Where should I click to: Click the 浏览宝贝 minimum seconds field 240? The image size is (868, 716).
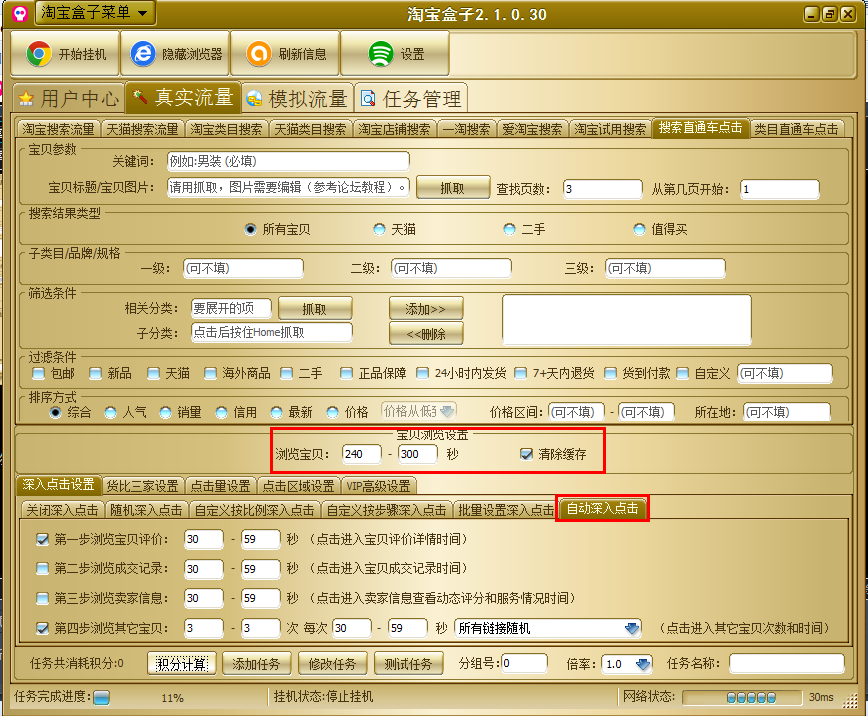coord(361,454)
